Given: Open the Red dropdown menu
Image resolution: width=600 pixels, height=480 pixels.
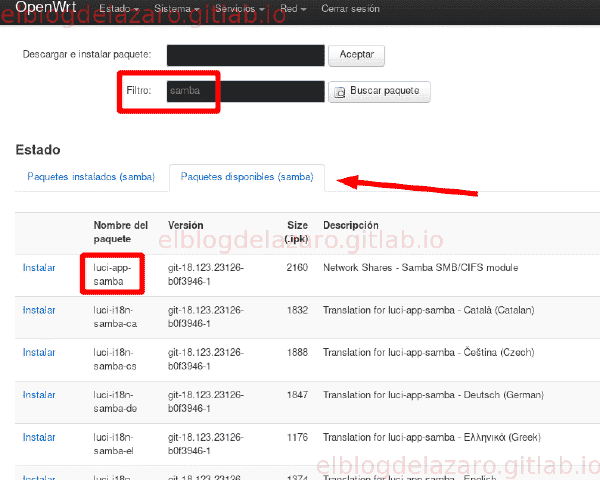Looking at the screenshot, I should click(293, 8).
